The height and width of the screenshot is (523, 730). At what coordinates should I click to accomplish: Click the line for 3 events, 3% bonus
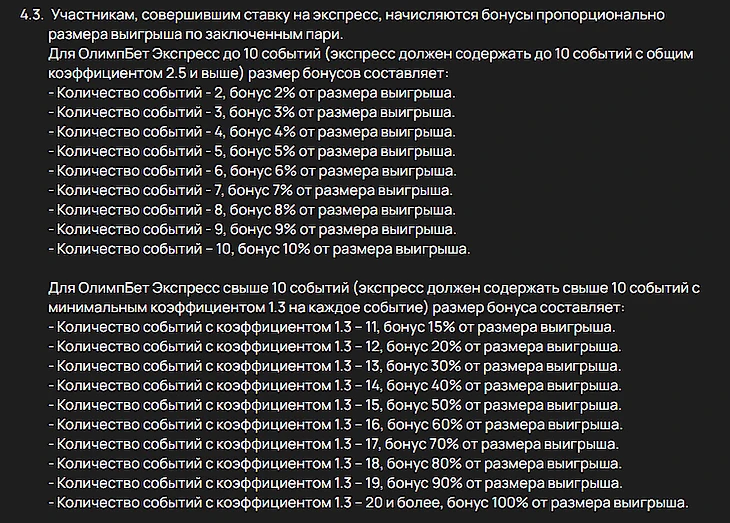pos(251,112)
